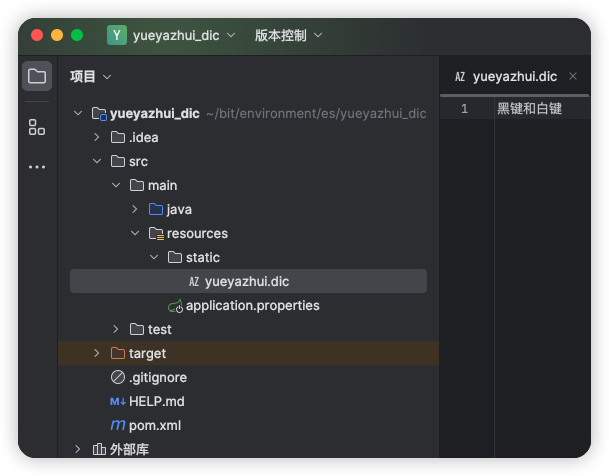Click the external libraries icon

click(x=99, y=449)
